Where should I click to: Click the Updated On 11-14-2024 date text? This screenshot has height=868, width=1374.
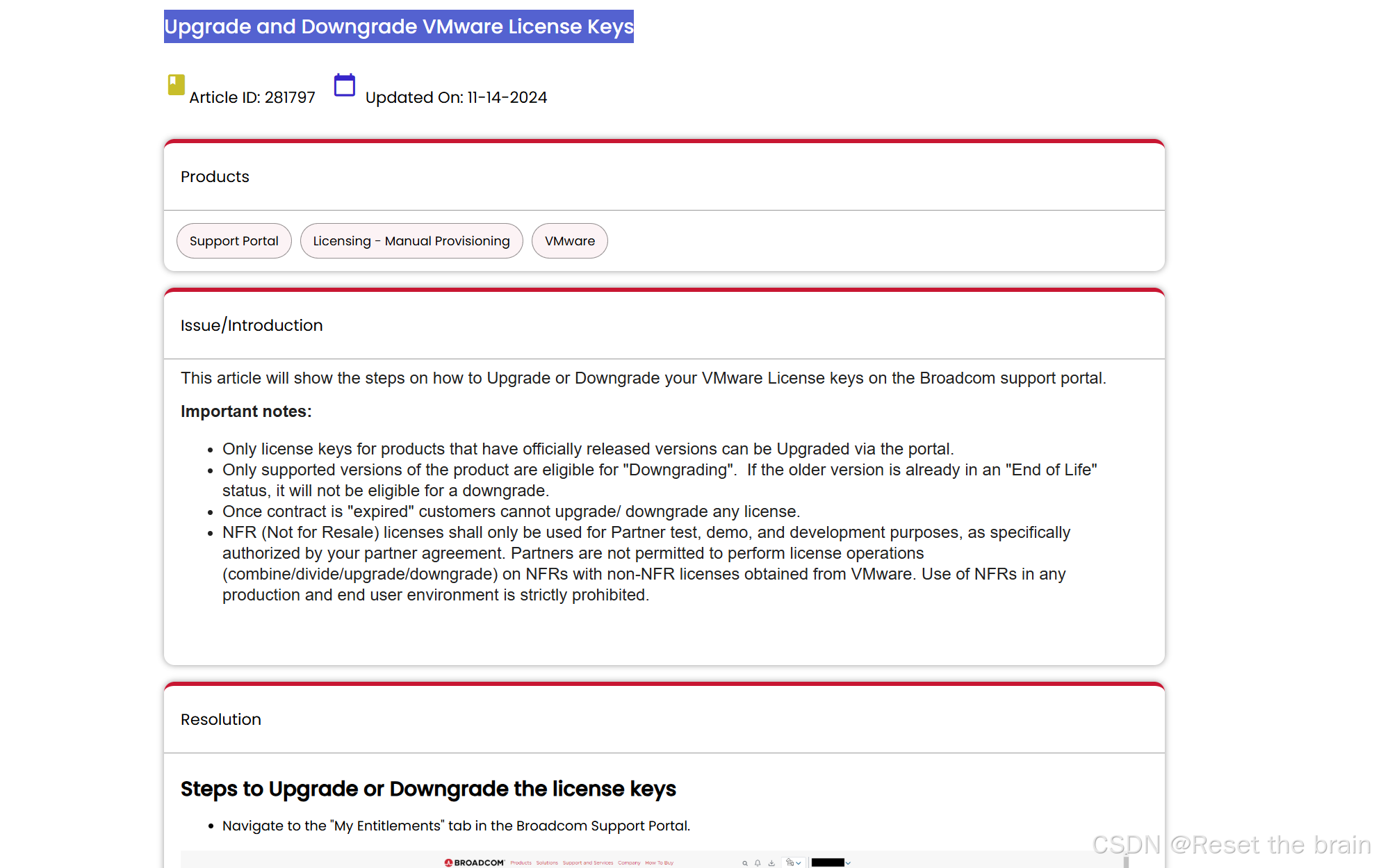[x=456, y=97]
